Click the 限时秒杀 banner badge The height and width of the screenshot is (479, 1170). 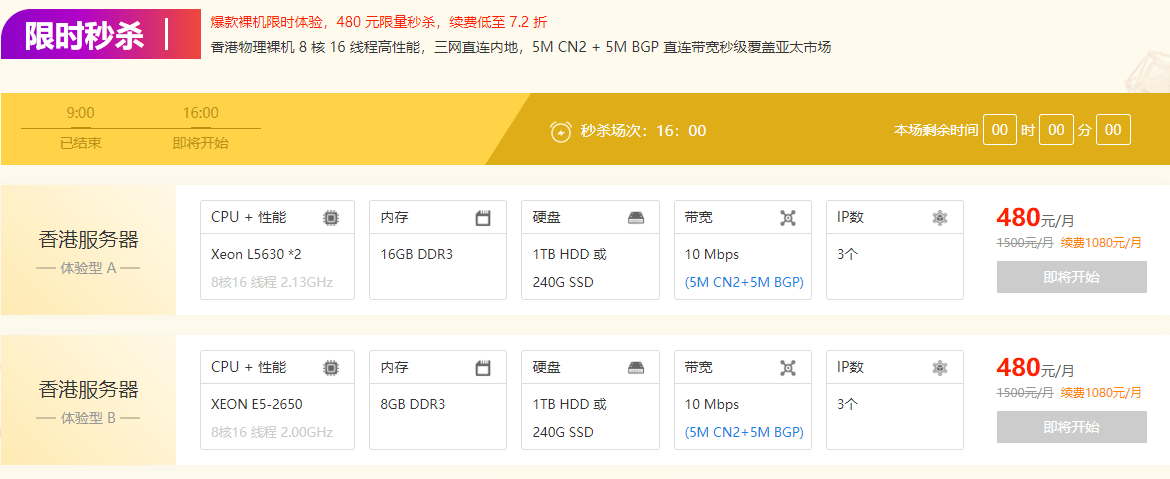click(101, 34)
